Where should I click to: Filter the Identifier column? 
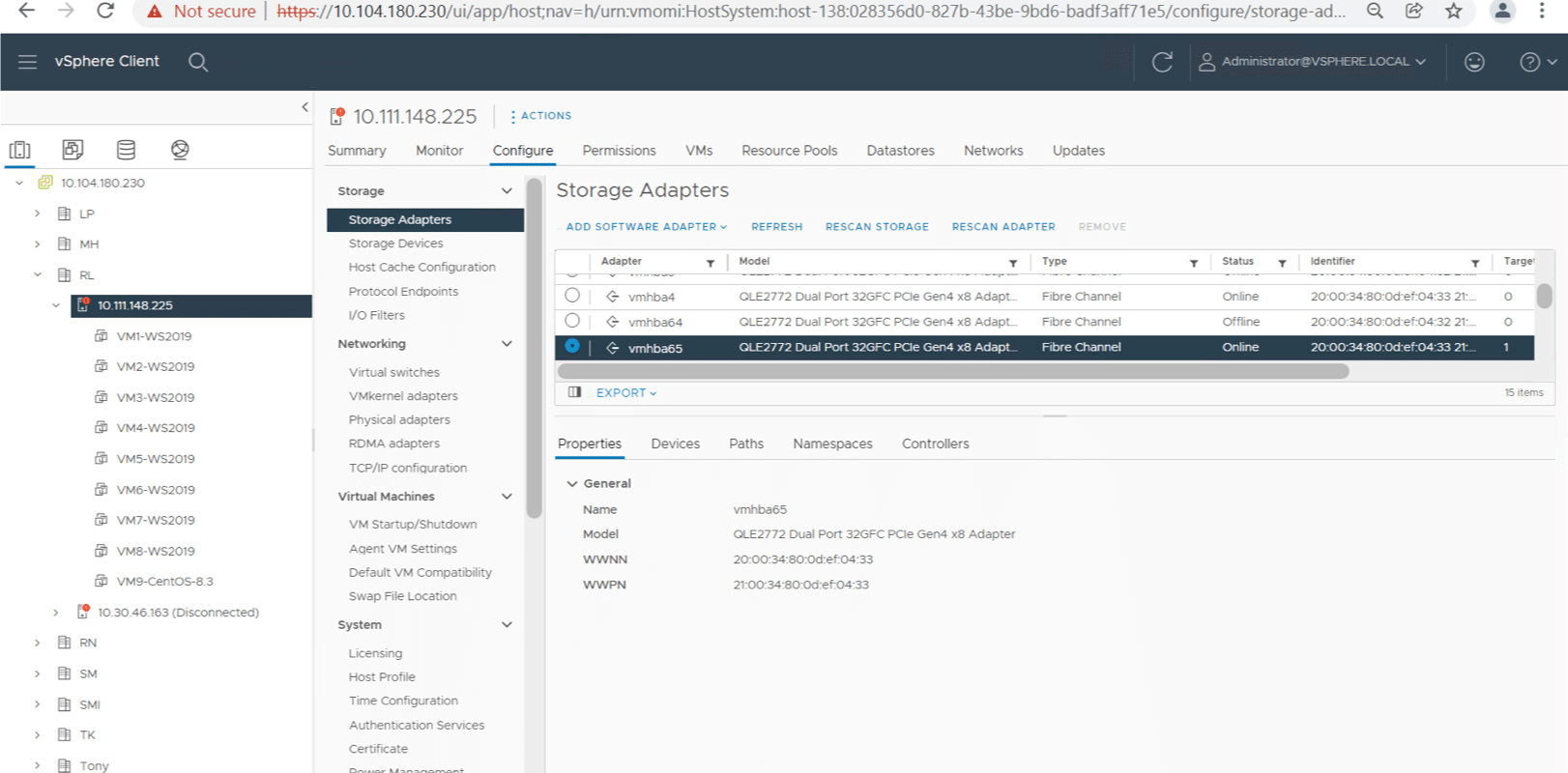click(x=1475, y=263)
